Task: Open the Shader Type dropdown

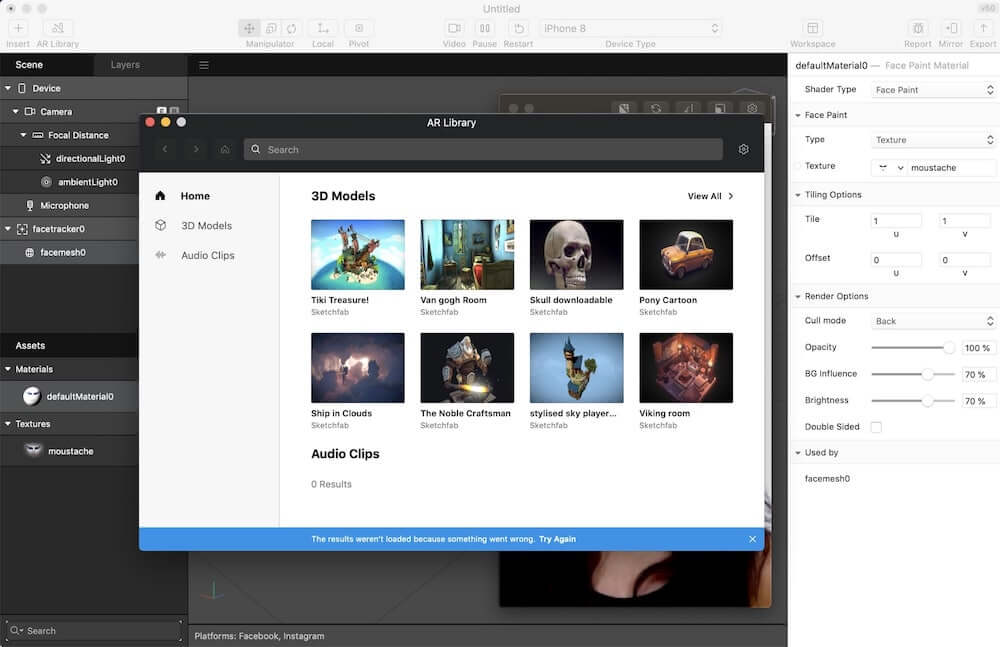Action: (933, 90)
